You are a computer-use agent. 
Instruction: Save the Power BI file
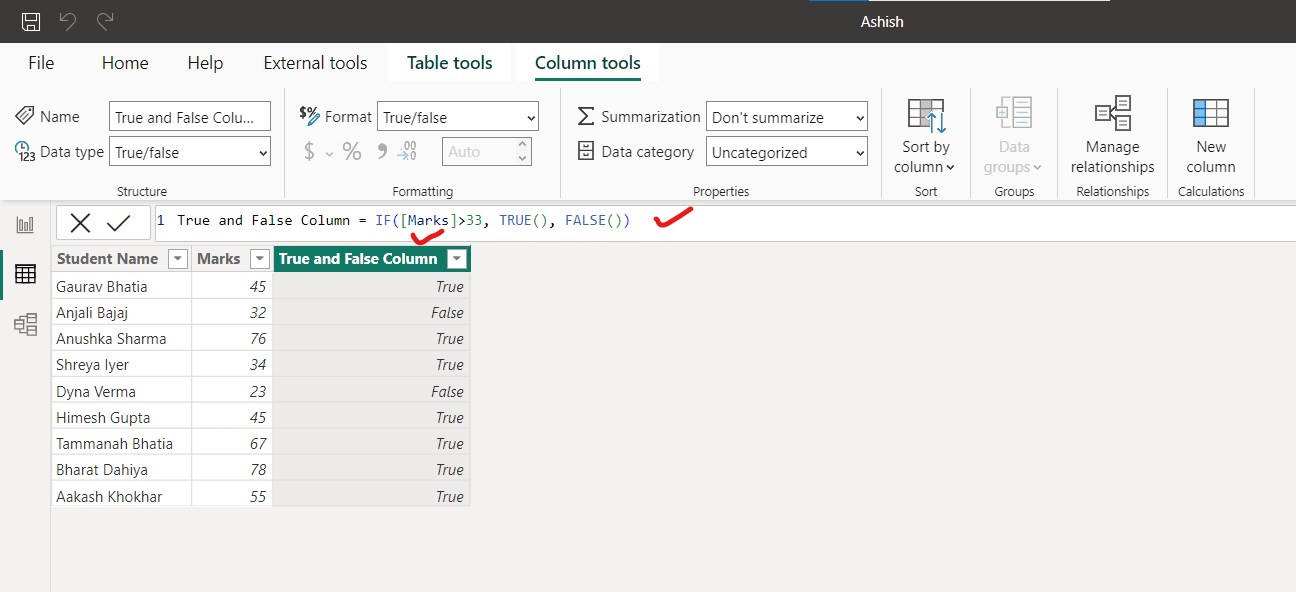tap(30, 21)
